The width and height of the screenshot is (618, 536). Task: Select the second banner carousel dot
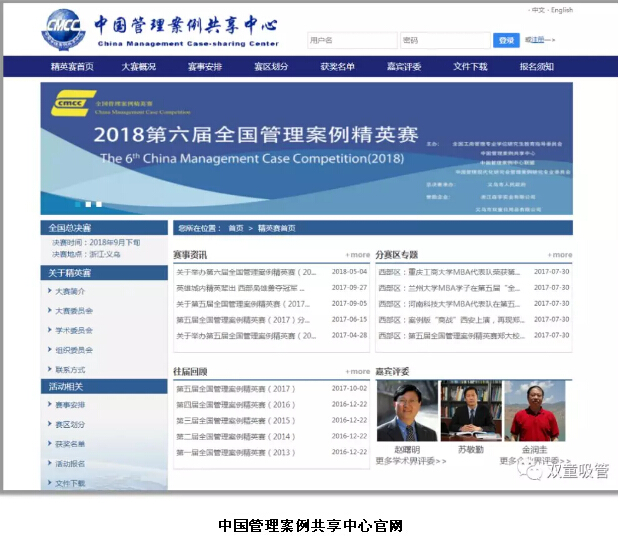pyautogui.click(x=88, y=204)
